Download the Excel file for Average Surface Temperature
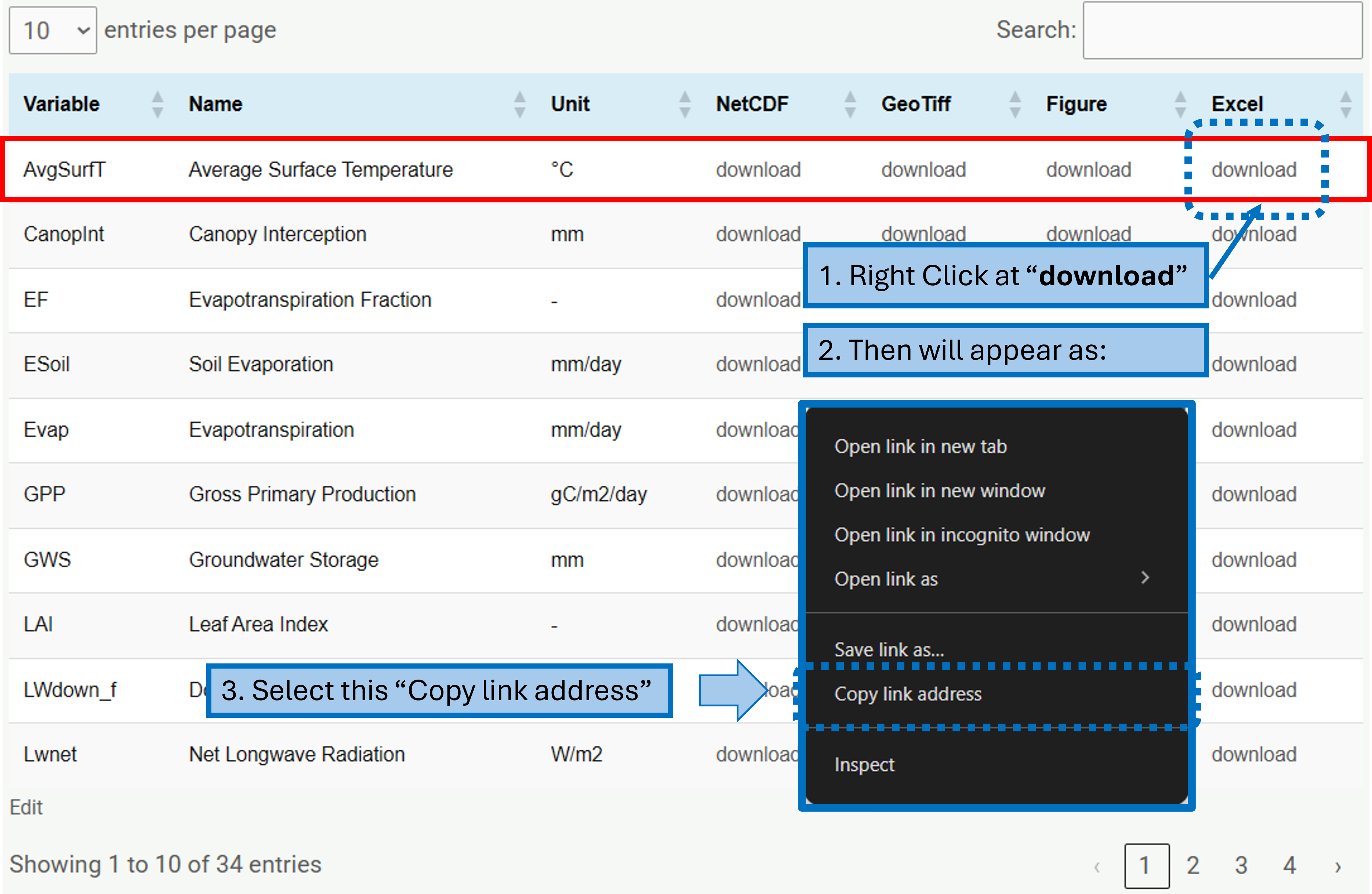 [x=1255, y=169]
